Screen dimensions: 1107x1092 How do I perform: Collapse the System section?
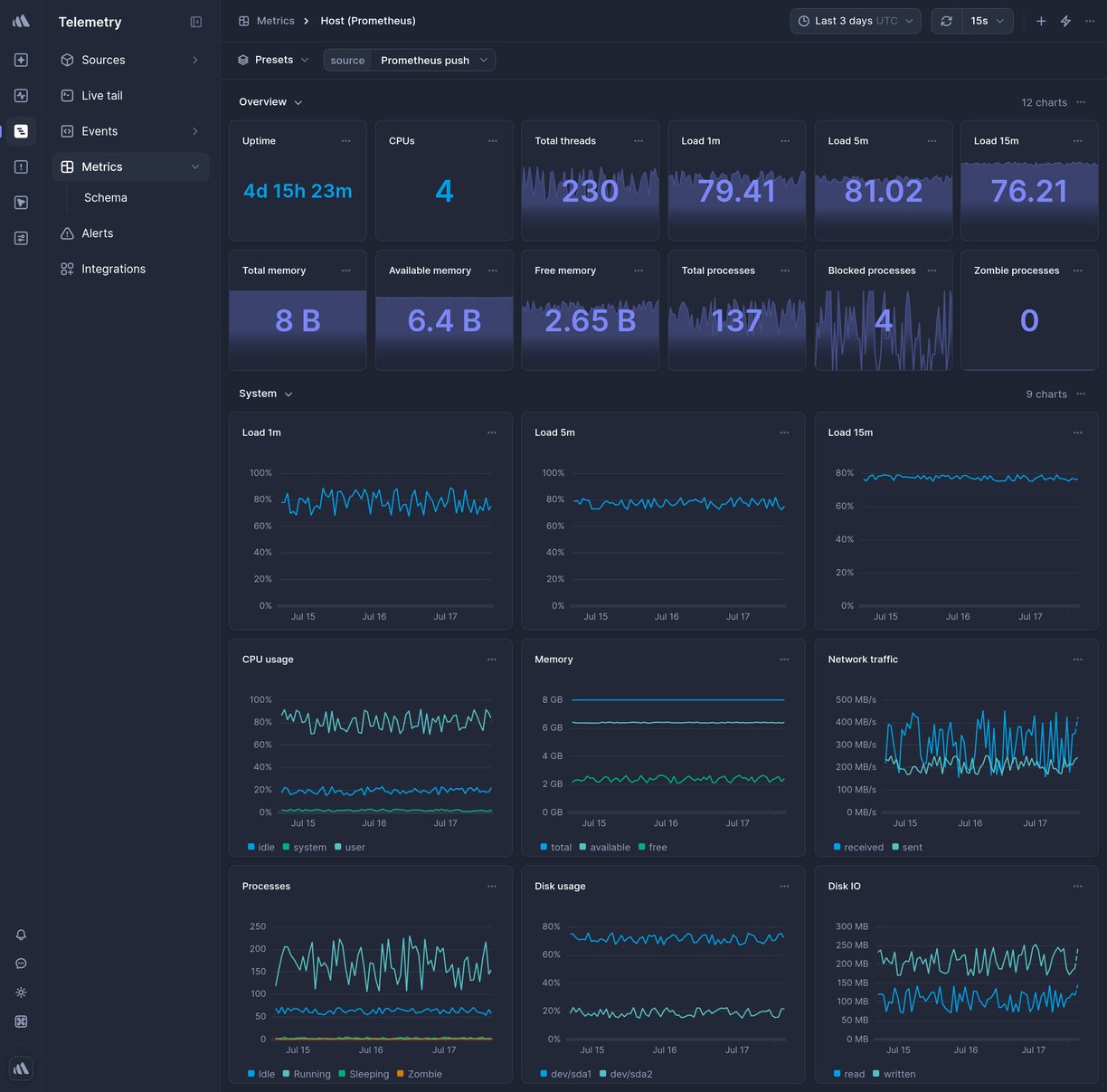(x=266, y=394)
